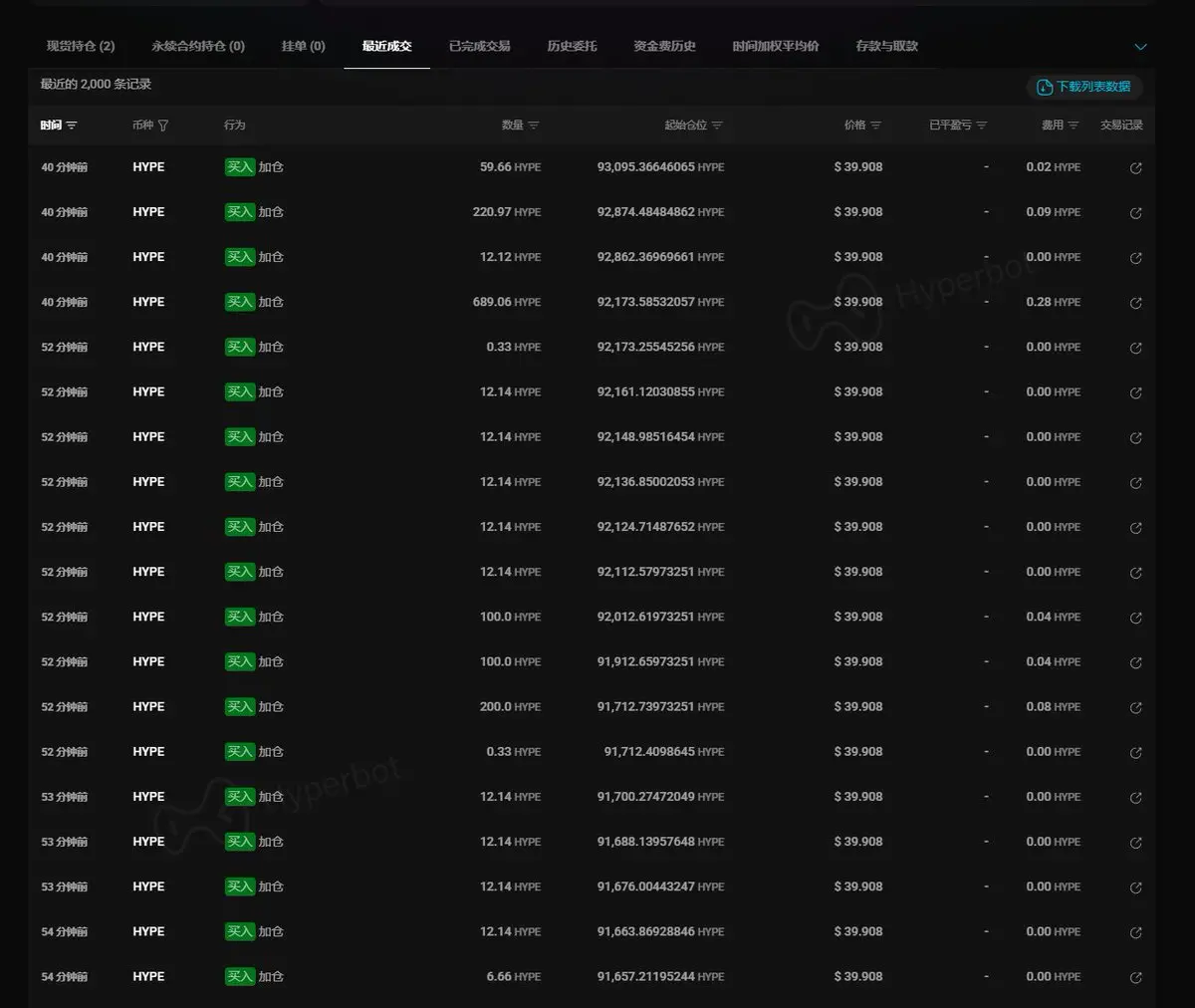The image size is (1195, 1008).
Task: Click the 0.09 HYPE fee cell
Action: click(1054, 212)
